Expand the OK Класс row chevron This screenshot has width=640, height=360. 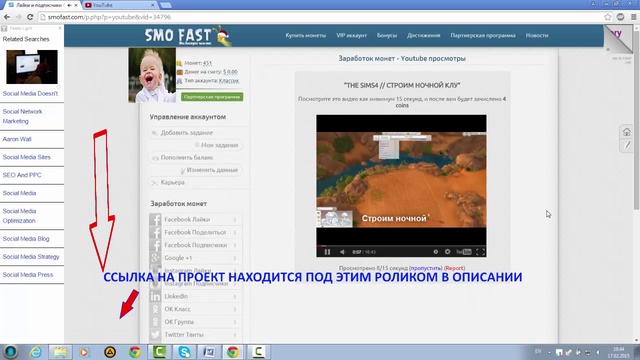[x=235, y=309]
